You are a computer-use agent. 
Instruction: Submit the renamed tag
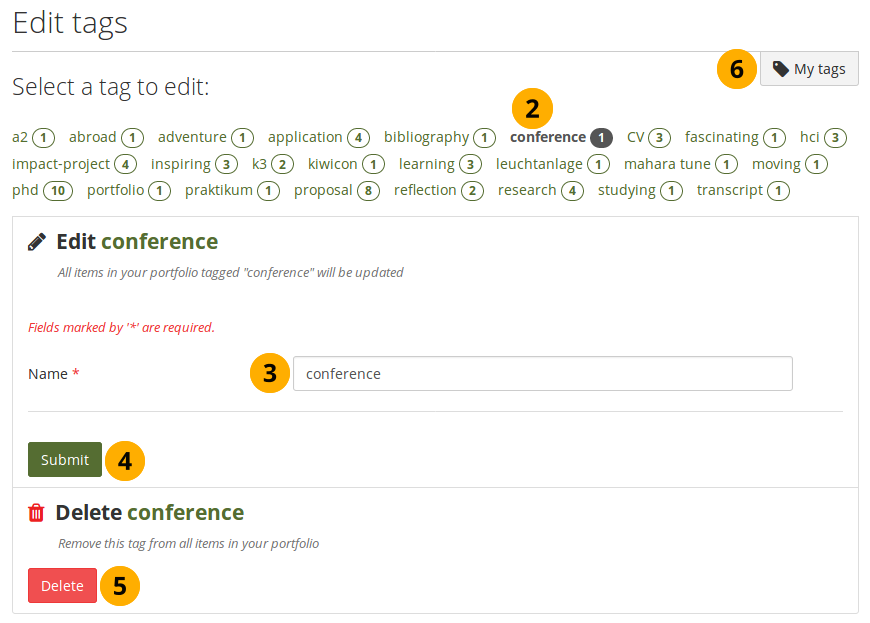65,460
